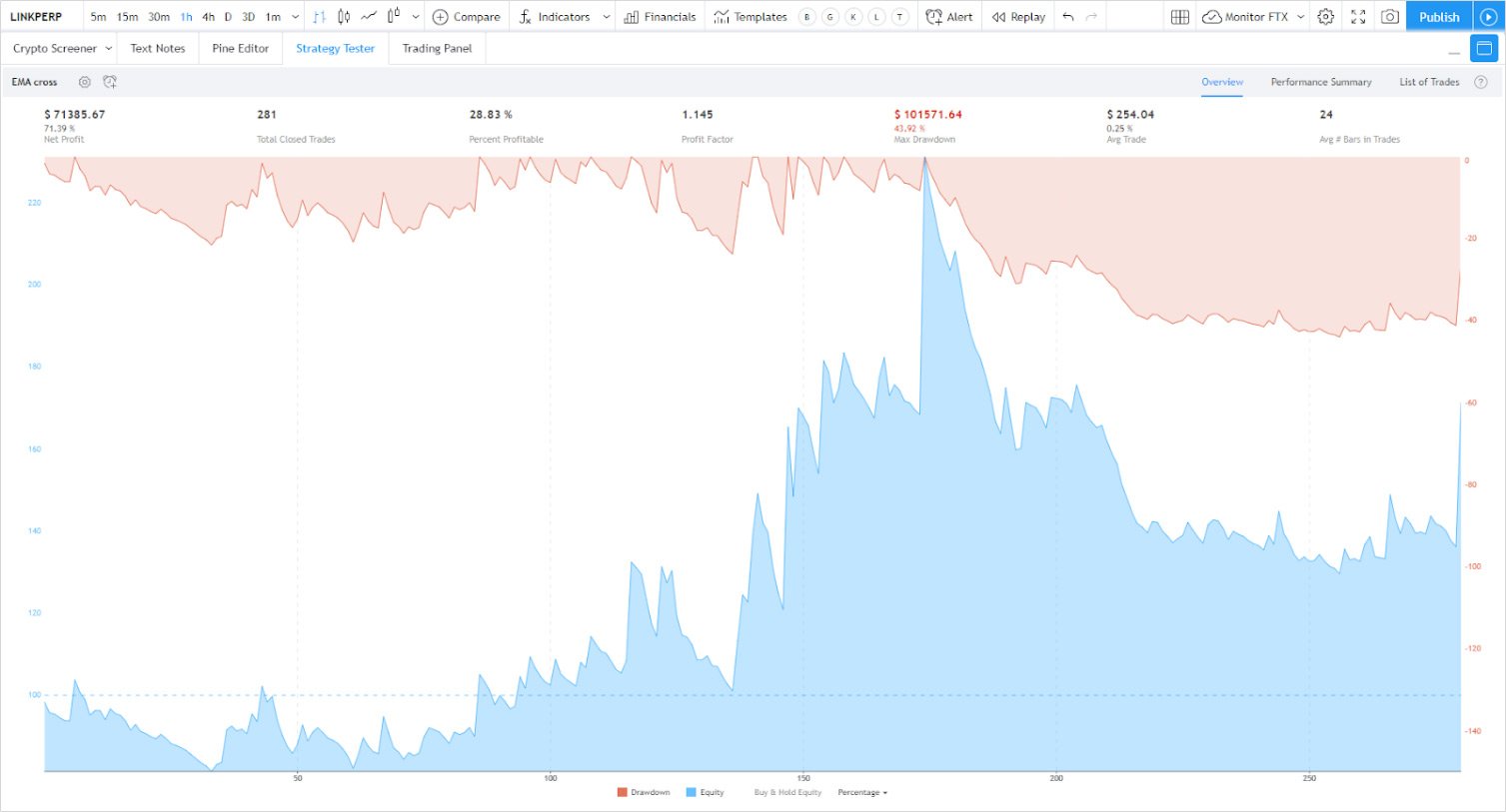
Task: Click the 281 total closed trades value
Action: pos(267,115)
